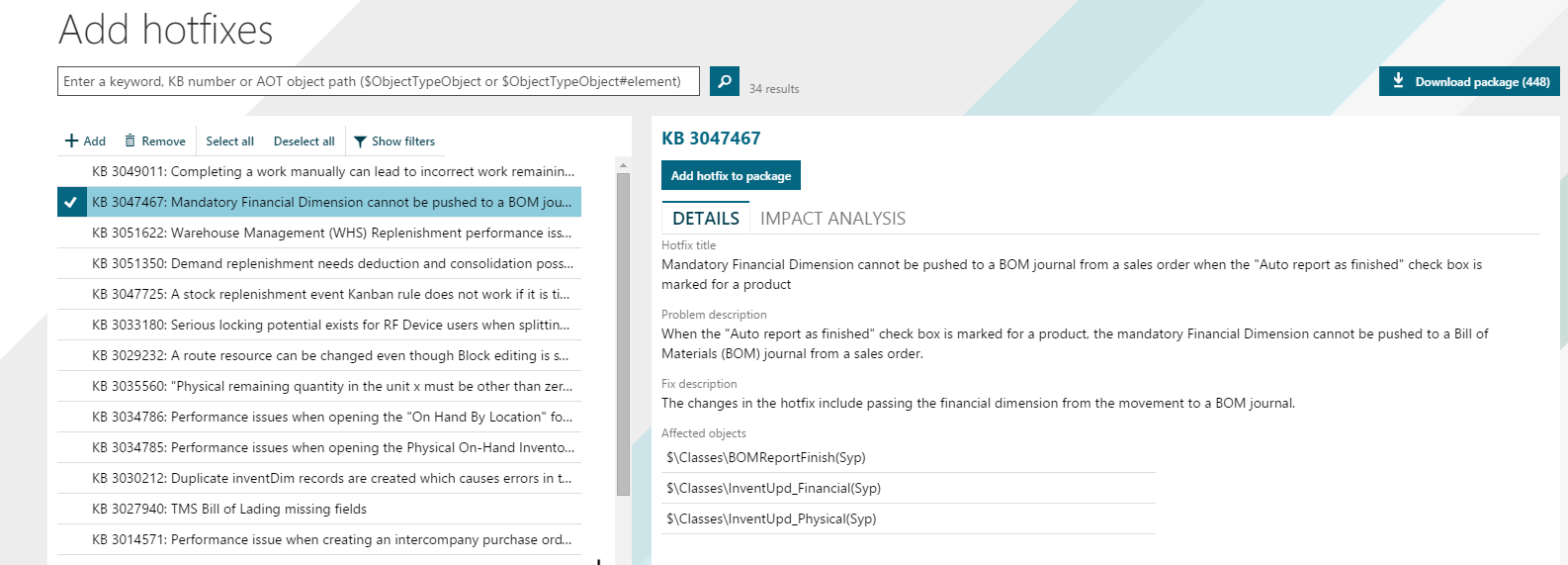Viewport: 1568px width, 565px height.
Task: Click the magnifier search icon button
Action: tap(725, 81)
